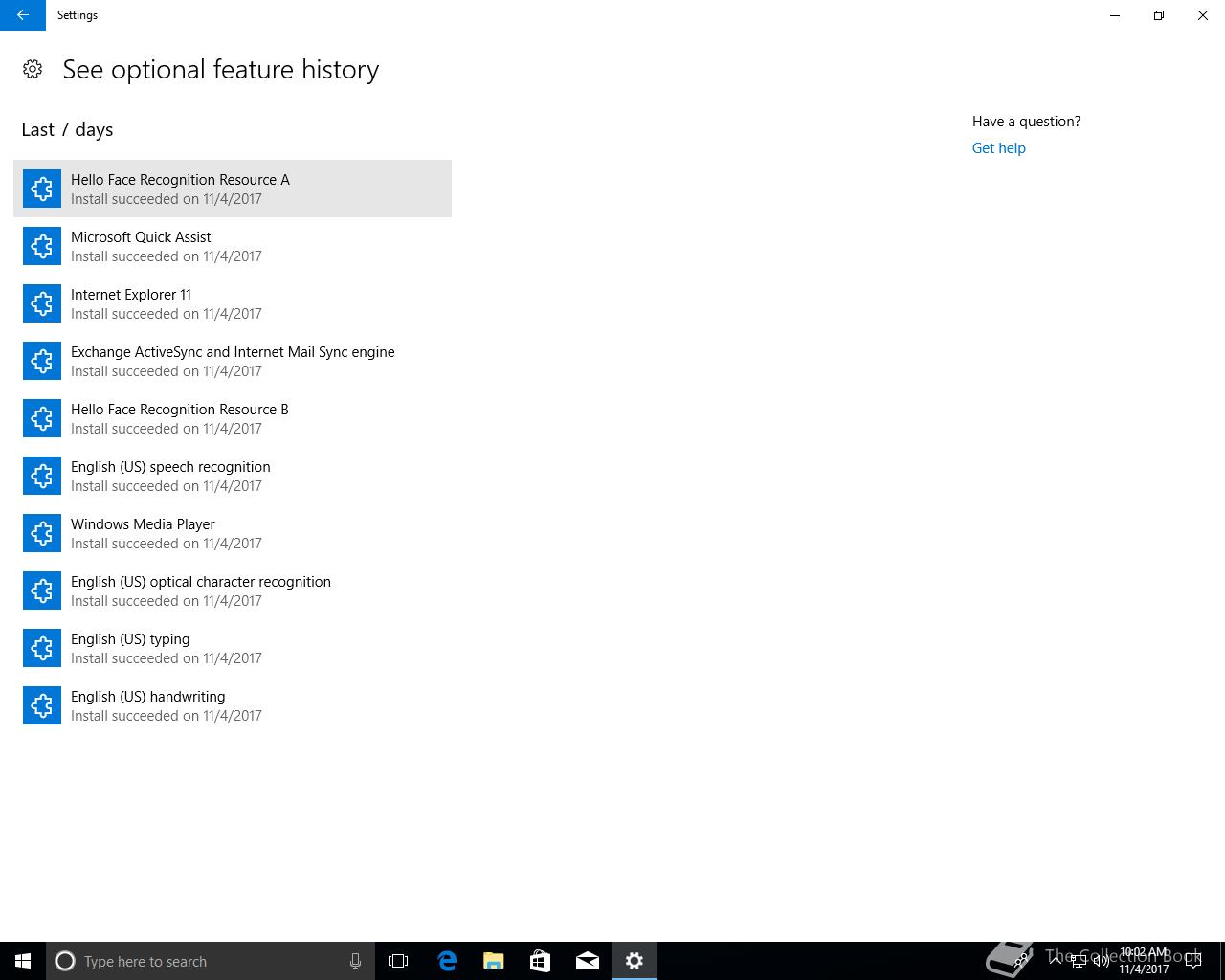The height and width of the screenshot is (980, 1225).
Task: Select the Hello Face Recognition Resource B entry
Action: pos(233,418)
